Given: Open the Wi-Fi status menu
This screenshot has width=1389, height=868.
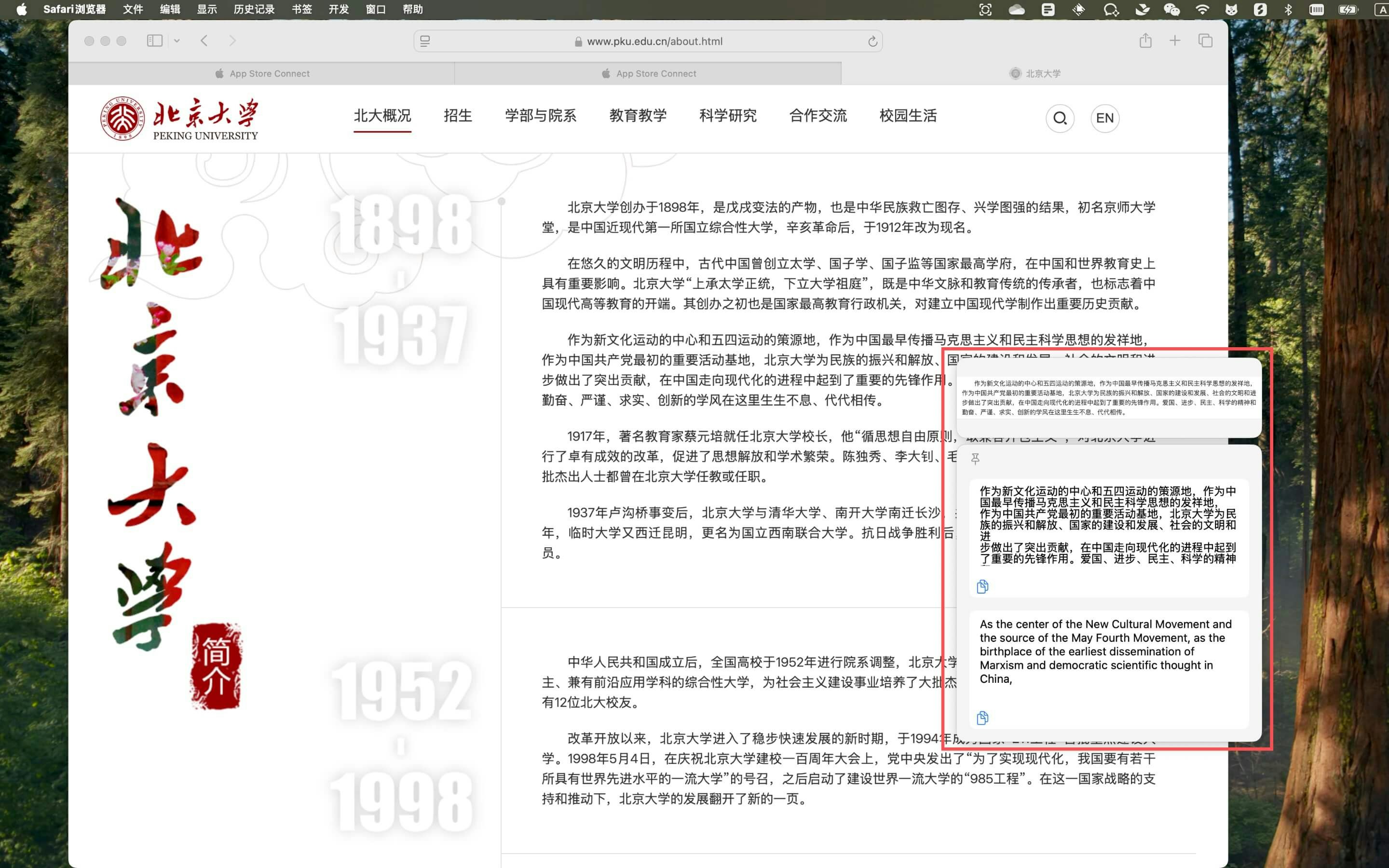Looking at the screenshot, I should pyautogui.click(x=1202, y=9).
